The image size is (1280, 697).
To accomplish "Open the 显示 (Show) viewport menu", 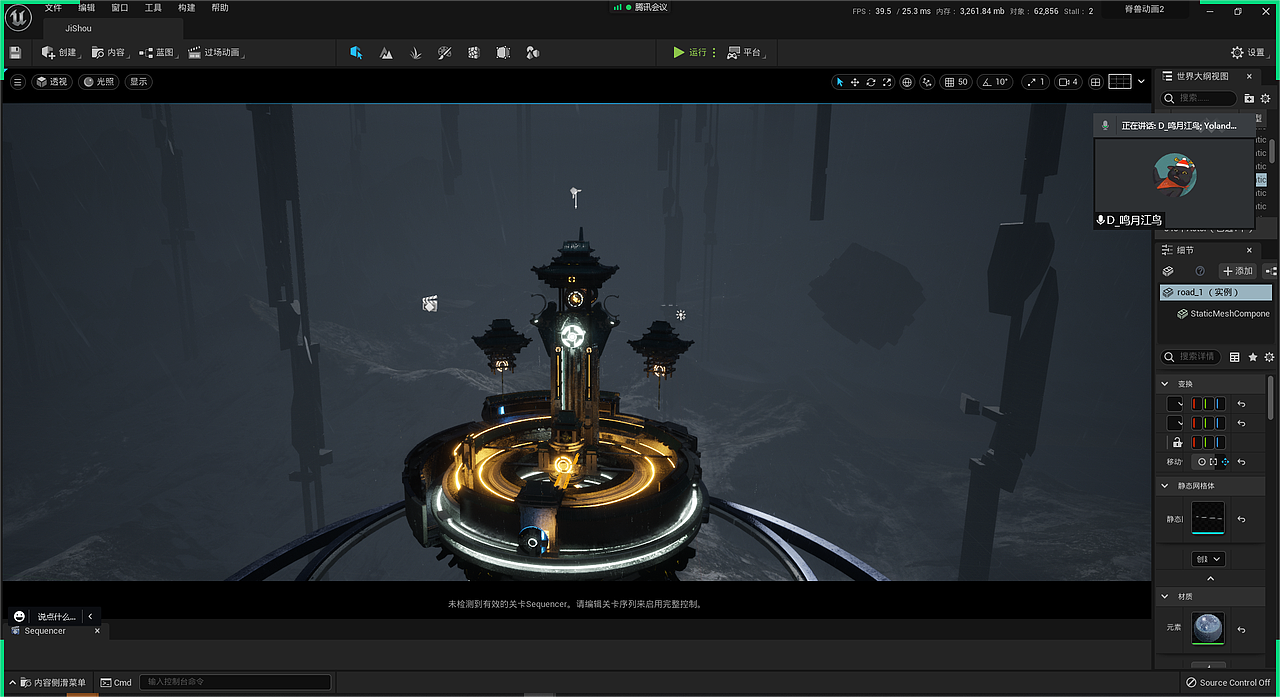I will click(138, 82).
